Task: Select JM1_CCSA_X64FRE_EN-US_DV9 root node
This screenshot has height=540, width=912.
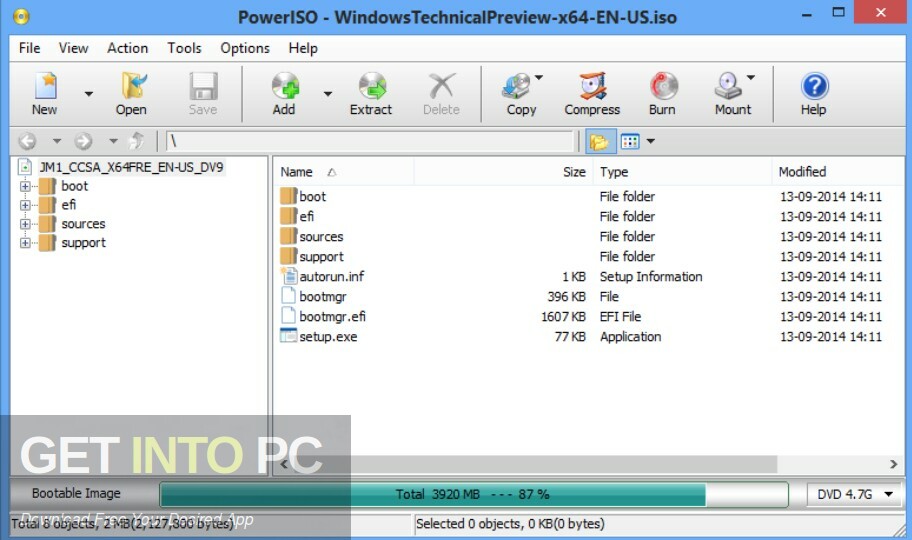Action: (131, 168)
